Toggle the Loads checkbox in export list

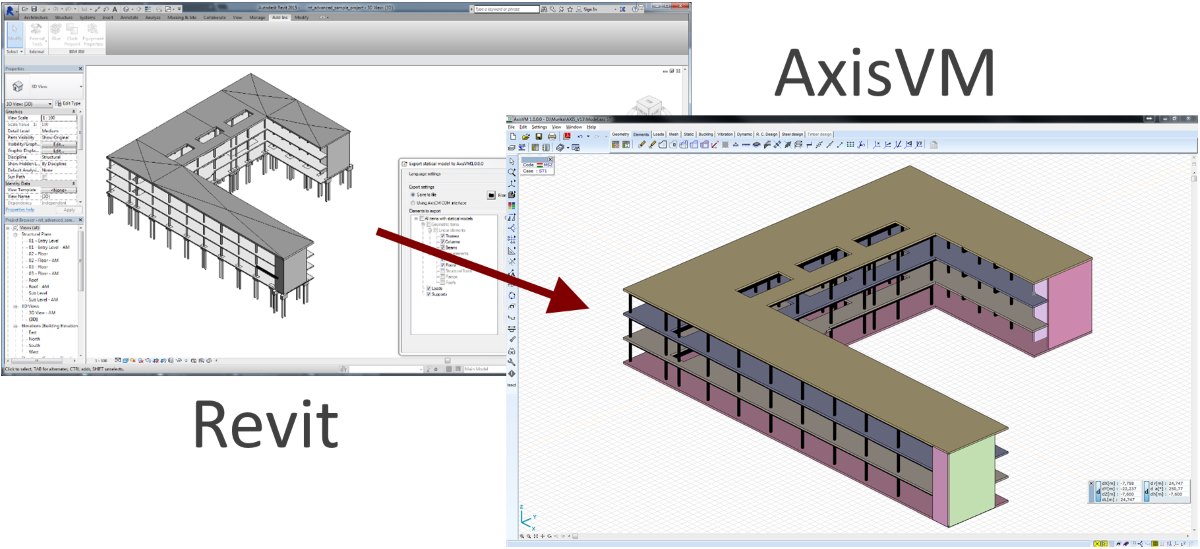click(x=429, y=288)
